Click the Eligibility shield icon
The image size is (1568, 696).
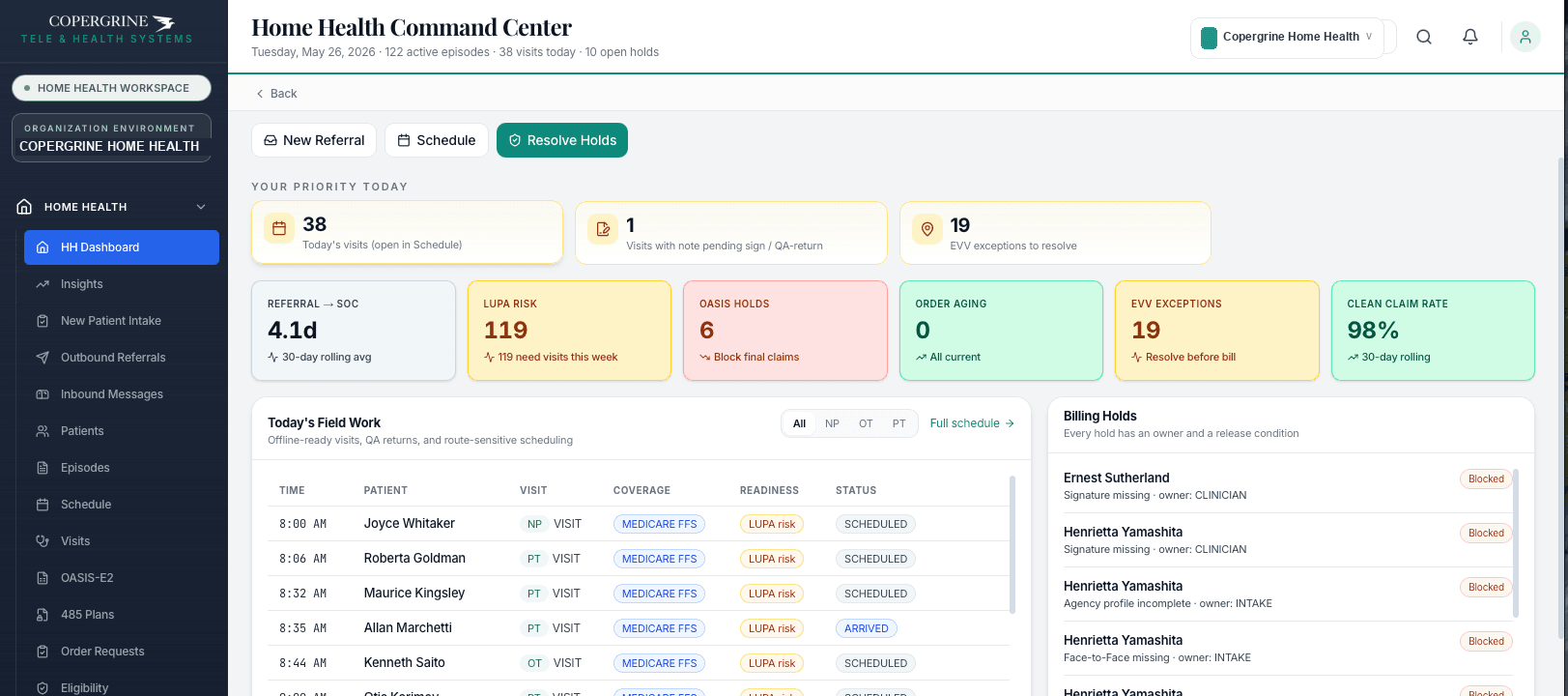43,688
